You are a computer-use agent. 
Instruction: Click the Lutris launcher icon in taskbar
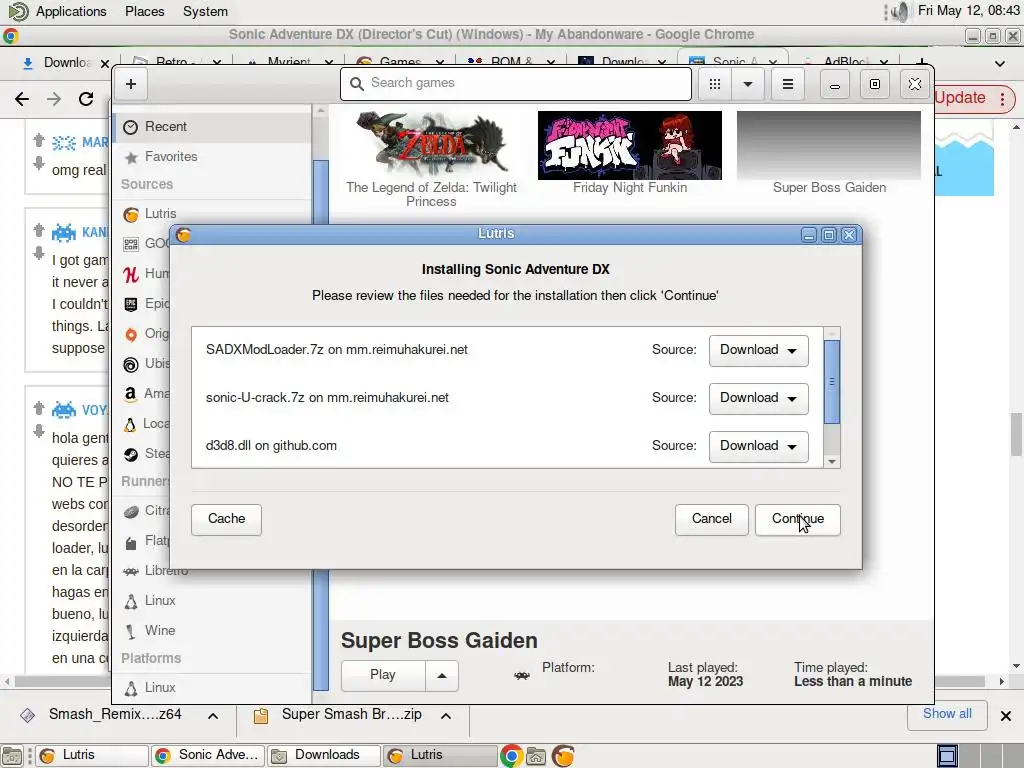click(563, 756)
